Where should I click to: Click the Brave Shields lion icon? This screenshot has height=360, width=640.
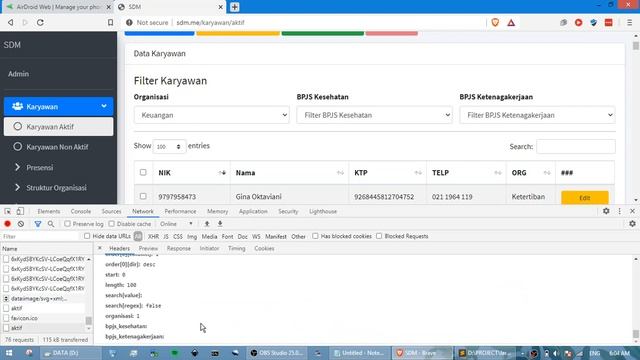pyautogui.click(x=495, y=22)
